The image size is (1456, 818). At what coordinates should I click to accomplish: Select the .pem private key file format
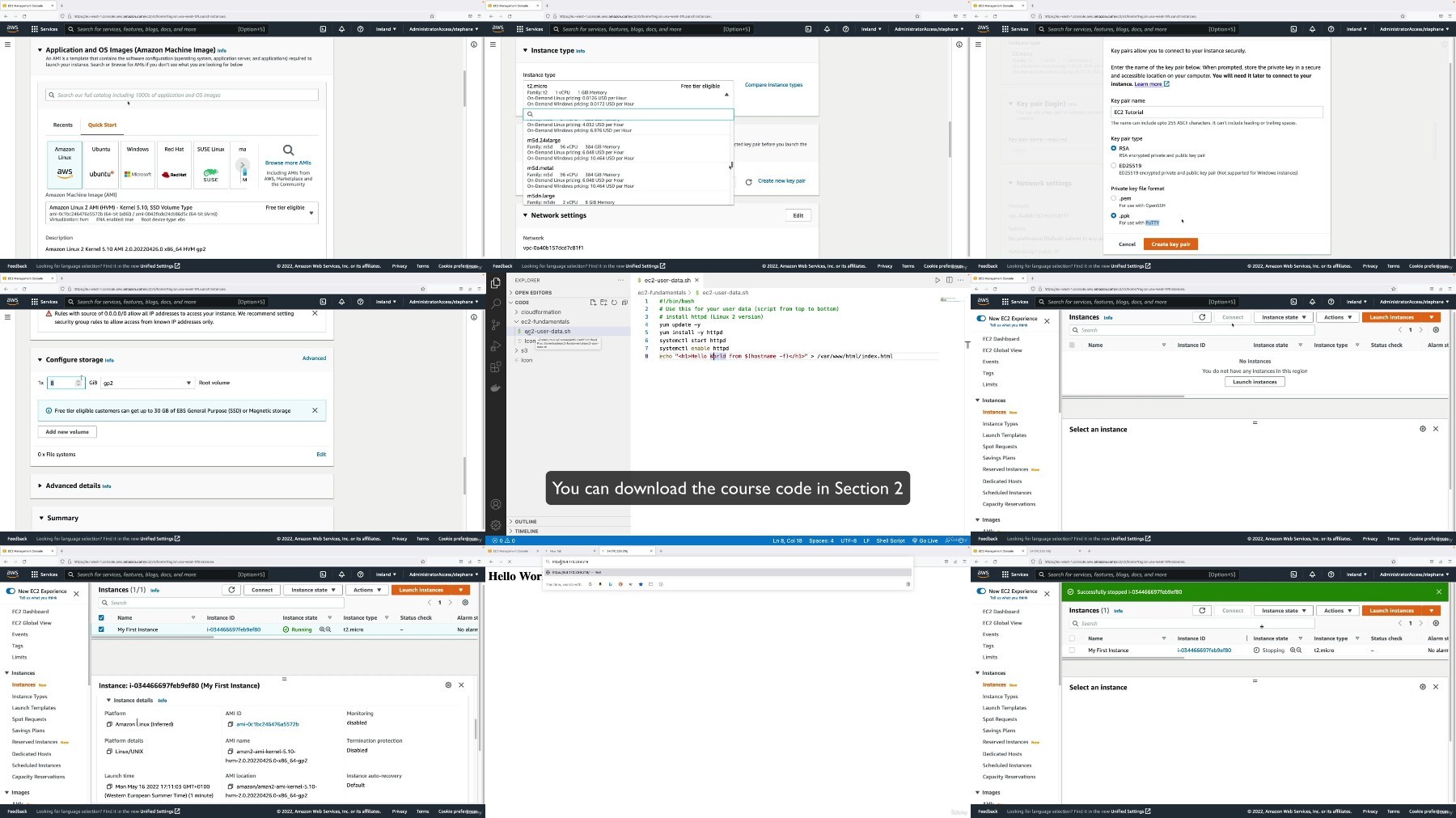pos(1114,198)
